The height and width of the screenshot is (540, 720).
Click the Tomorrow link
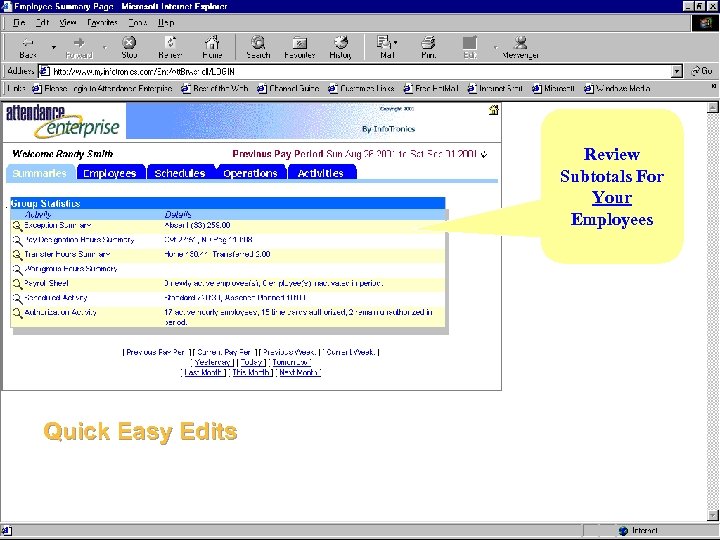tap(290, 363)
